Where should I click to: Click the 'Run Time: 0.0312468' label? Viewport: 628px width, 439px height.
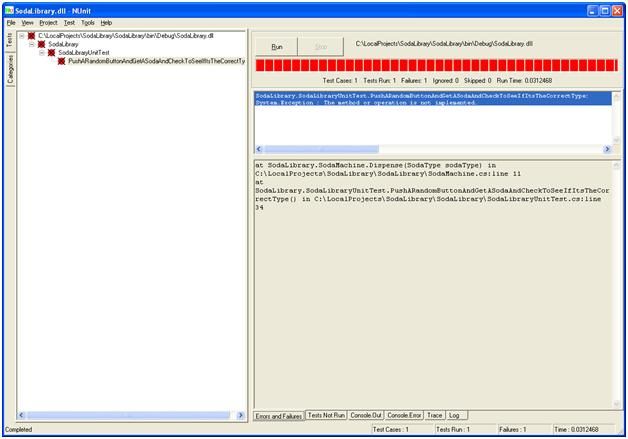click(x=524, y=81)
